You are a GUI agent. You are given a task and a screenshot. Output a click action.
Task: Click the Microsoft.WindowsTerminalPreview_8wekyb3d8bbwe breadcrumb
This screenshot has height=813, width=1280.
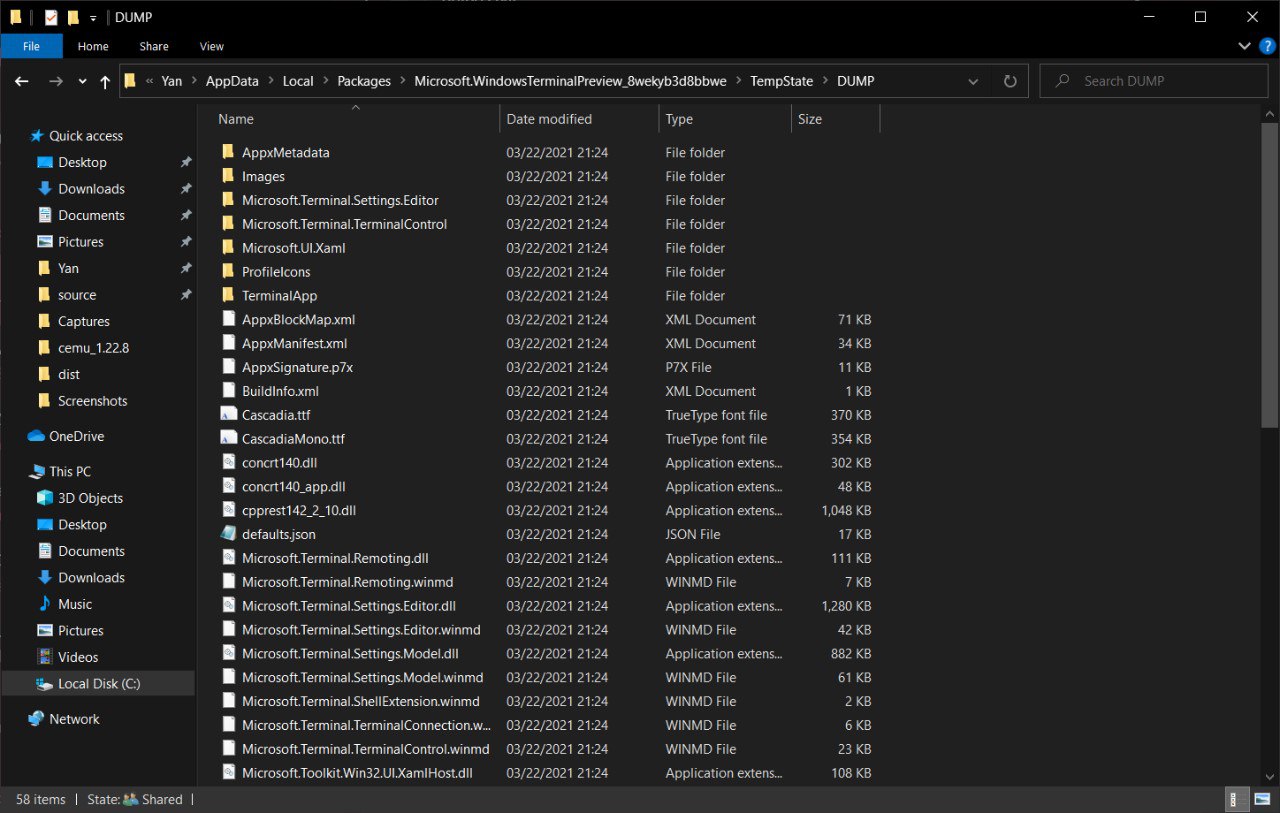pyautogui.click(x=570, y=81)
